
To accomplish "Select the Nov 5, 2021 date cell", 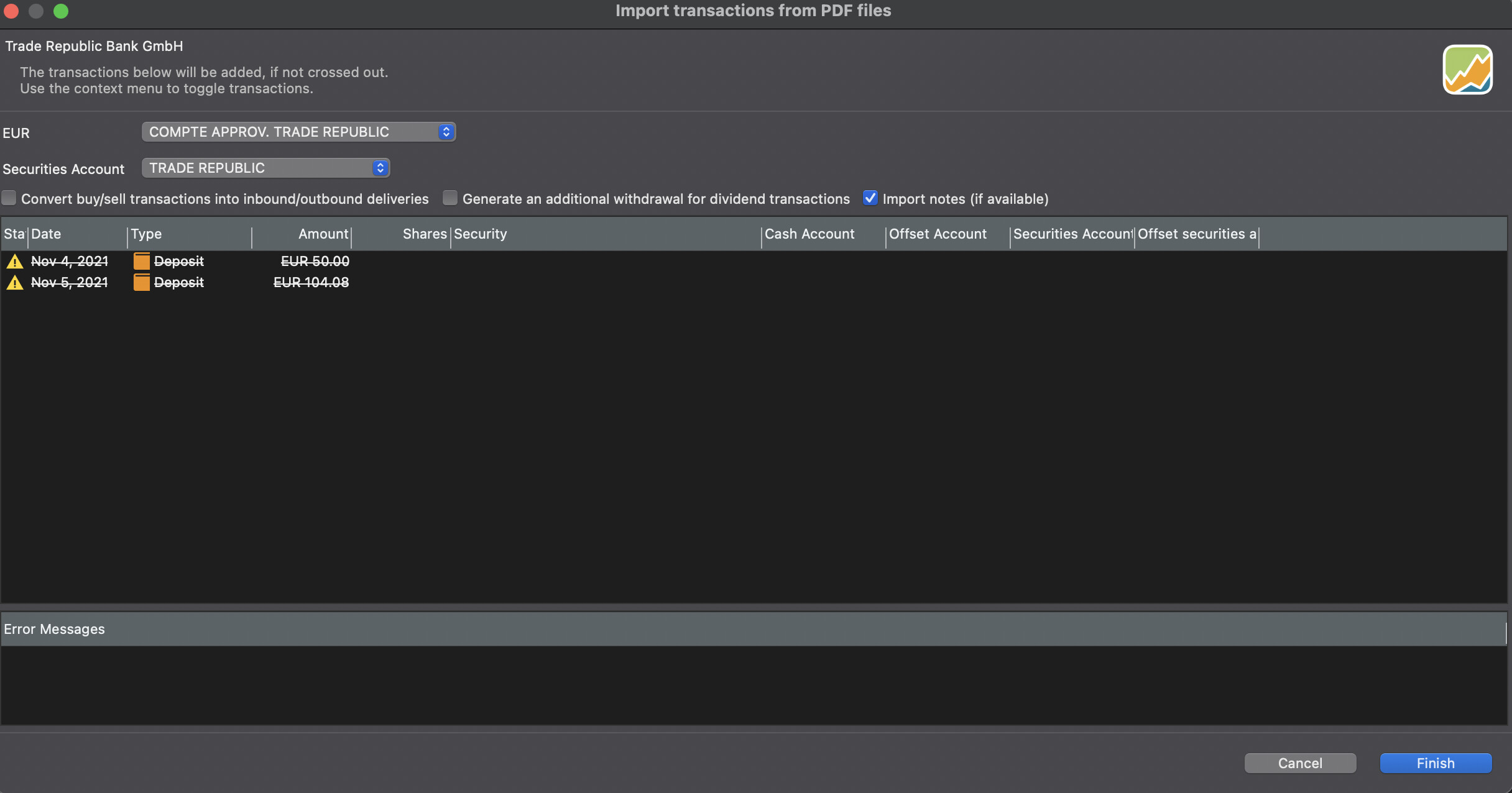I will pyautogui.click(x=70, y=283).
